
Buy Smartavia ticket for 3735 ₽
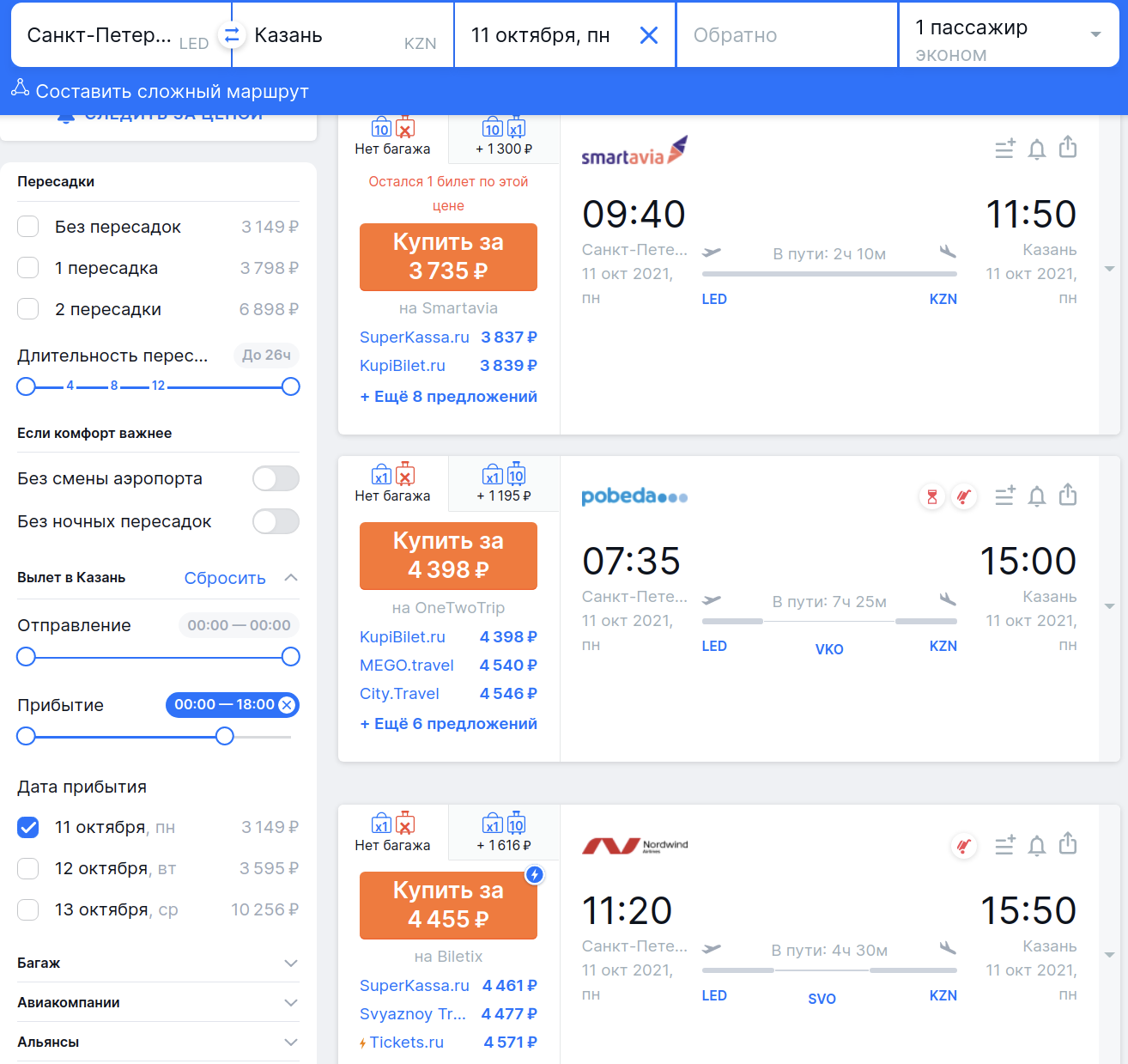click(448, 257)
